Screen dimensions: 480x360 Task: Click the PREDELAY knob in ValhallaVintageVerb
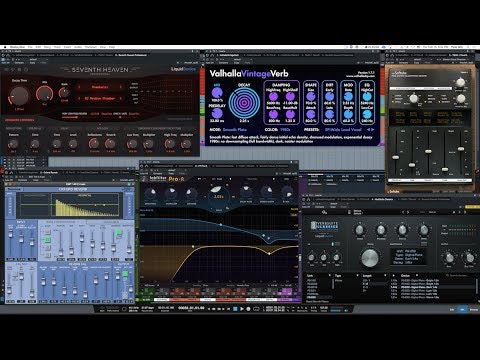pyautogui.click(x=217, y=113)
